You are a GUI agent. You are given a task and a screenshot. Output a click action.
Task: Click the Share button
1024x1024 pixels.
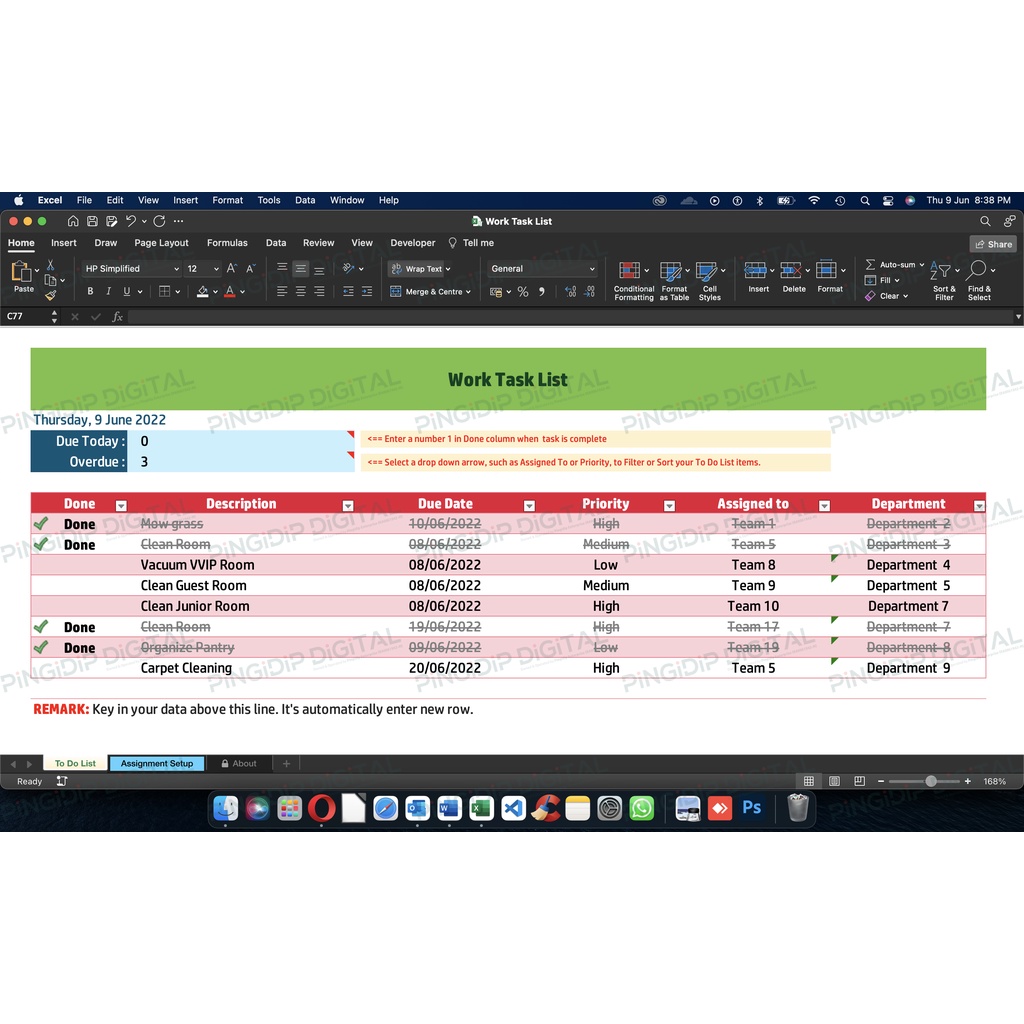coord(993,244)
